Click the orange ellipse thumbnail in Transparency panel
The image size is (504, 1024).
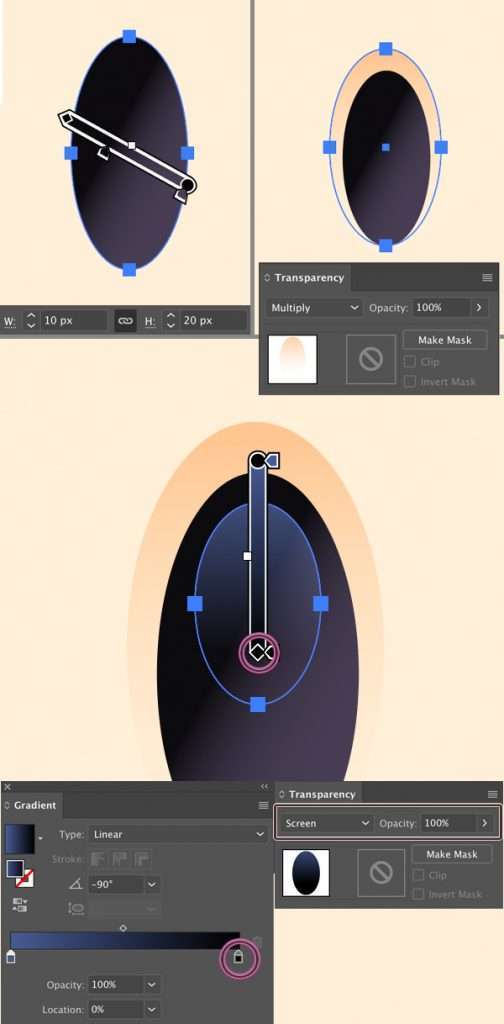[292, 360]
